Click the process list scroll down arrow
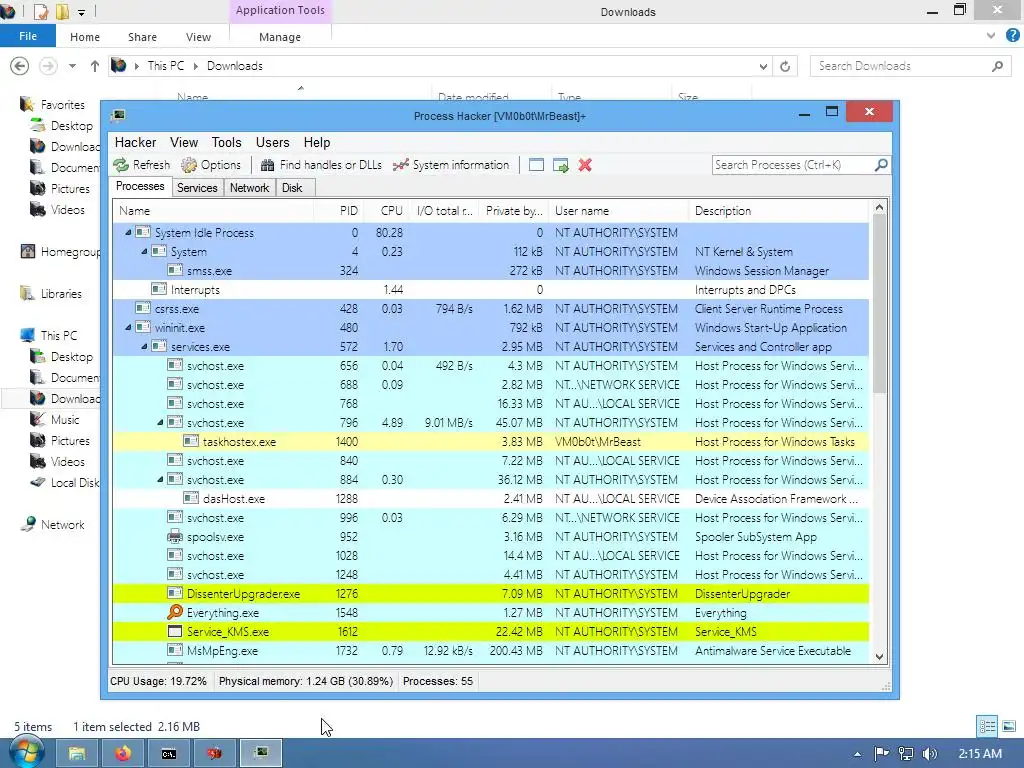The image size is (1024, 768). pos(880,656)
